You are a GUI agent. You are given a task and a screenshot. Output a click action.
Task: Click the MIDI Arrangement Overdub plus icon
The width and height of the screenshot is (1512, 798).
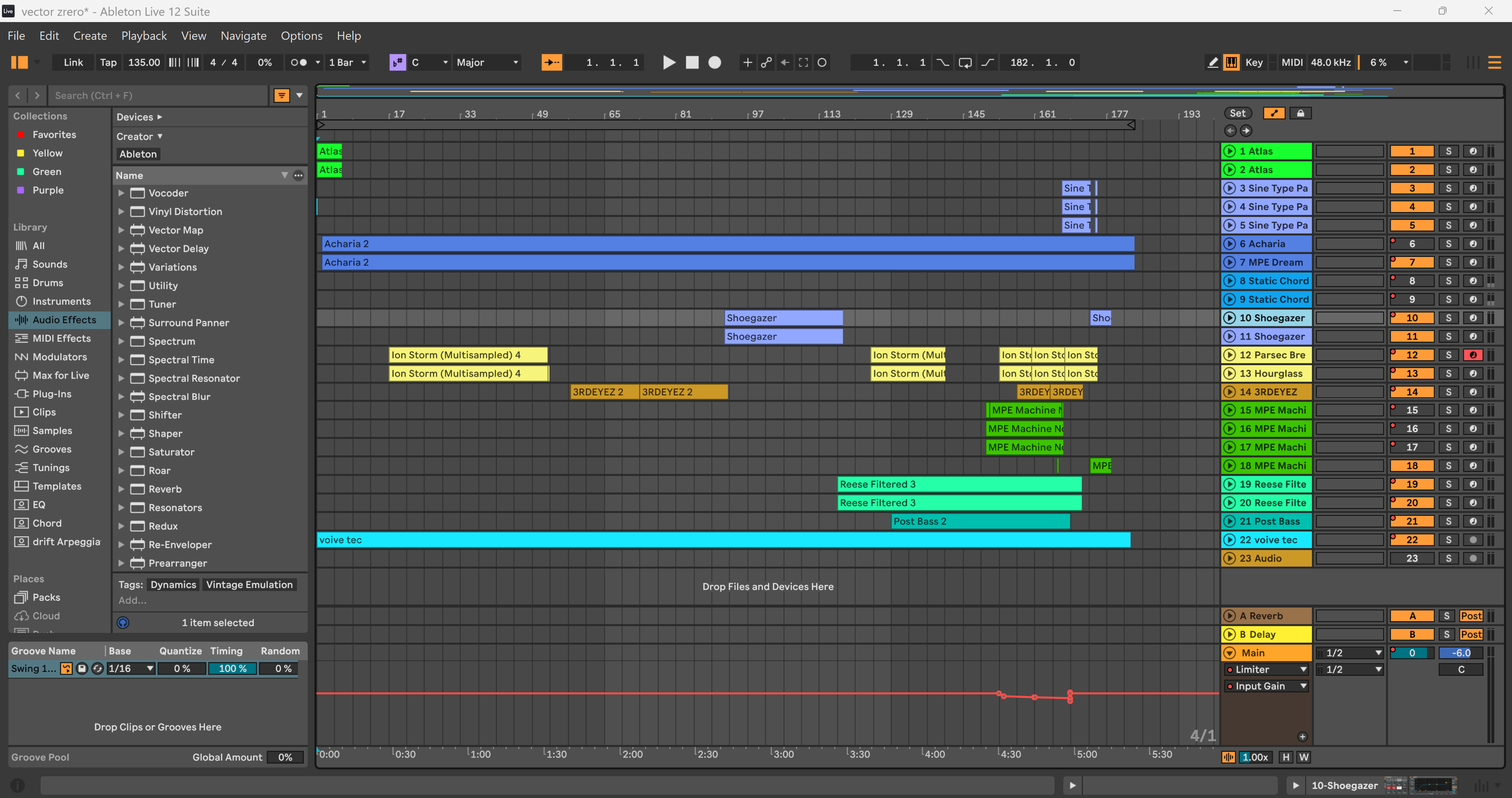point(747,62)
